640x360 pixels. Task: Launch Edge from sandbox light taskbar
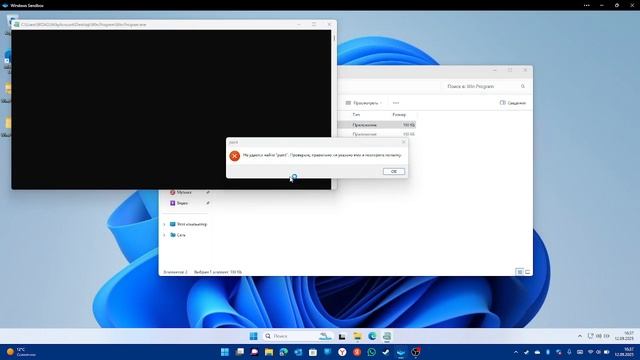pyautogui.click(x=372, y=336)
